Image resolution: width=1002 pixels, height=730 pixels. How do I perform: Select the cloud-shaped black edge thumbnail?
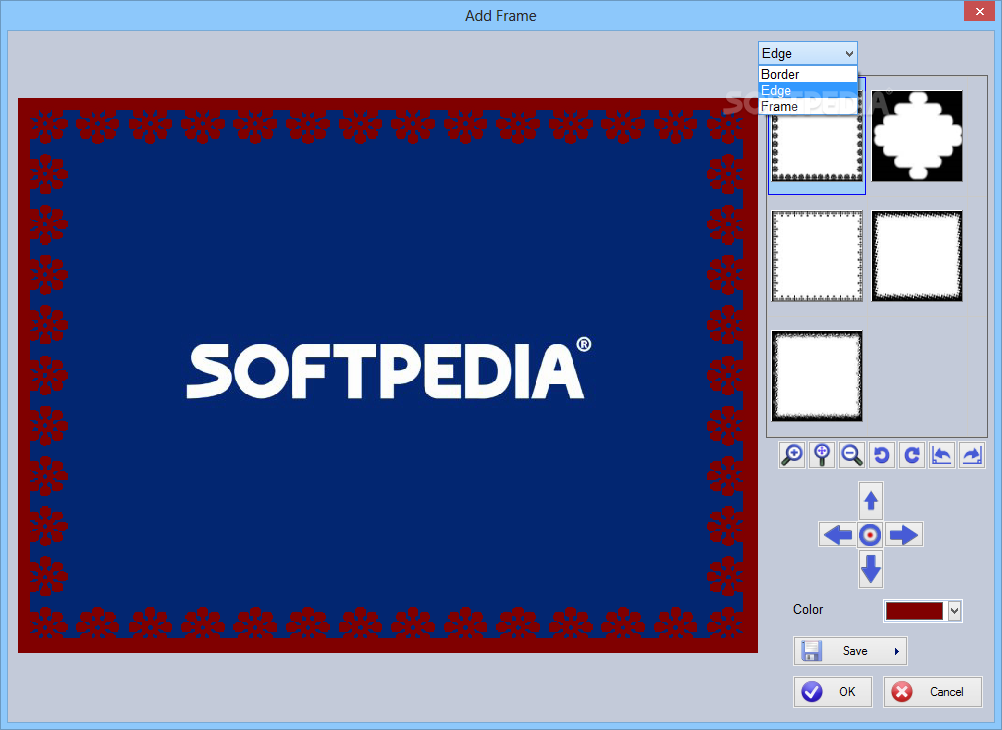(x=917, y=136)
